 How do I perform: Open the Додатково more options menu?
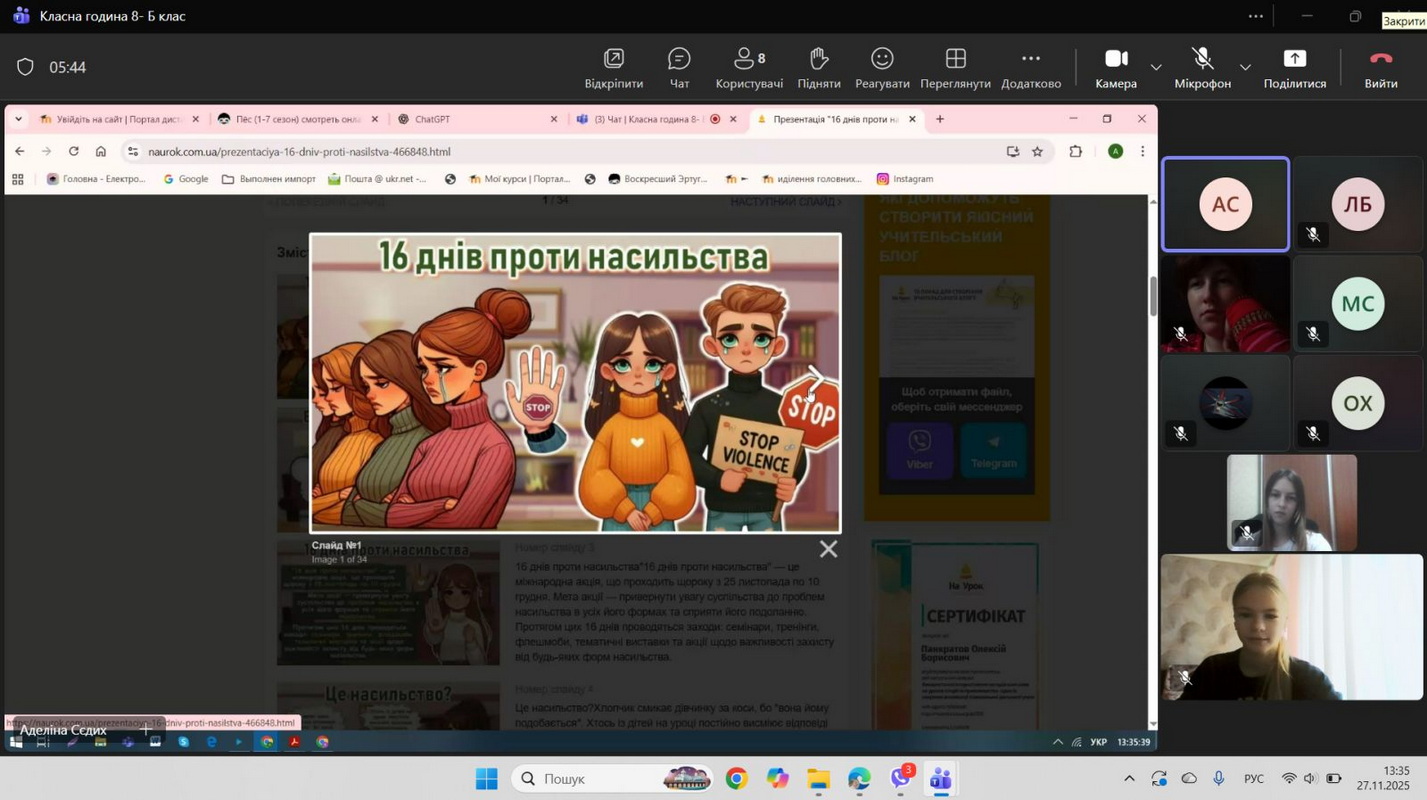(1030, 67)
